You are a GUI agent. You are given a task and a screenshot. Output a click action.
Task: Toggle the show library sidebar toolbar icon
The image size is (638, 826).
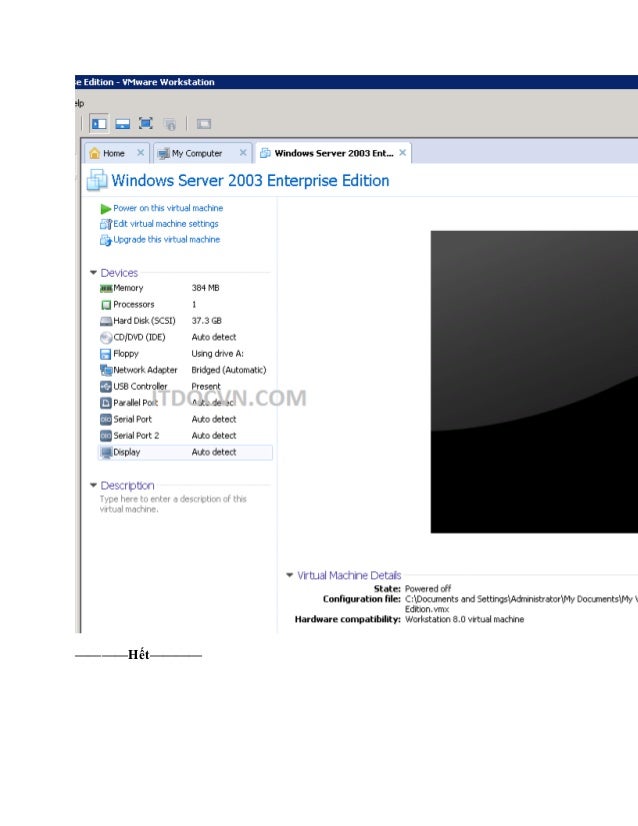(99, 124)
